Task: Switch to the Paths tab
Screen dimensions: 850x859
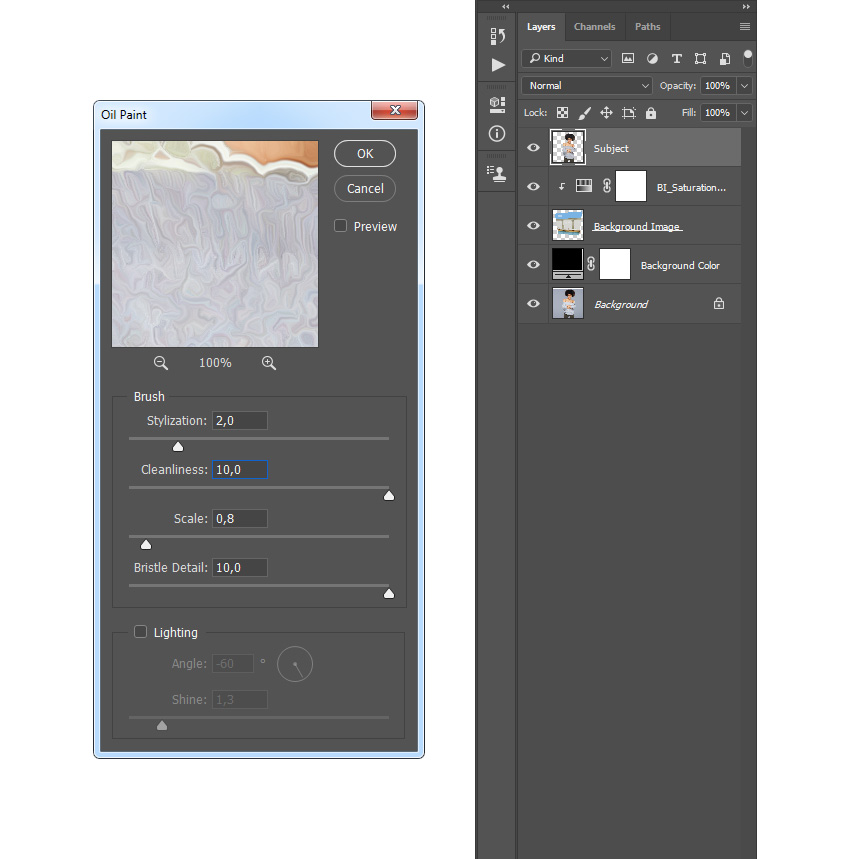Action: click(647, 27)
